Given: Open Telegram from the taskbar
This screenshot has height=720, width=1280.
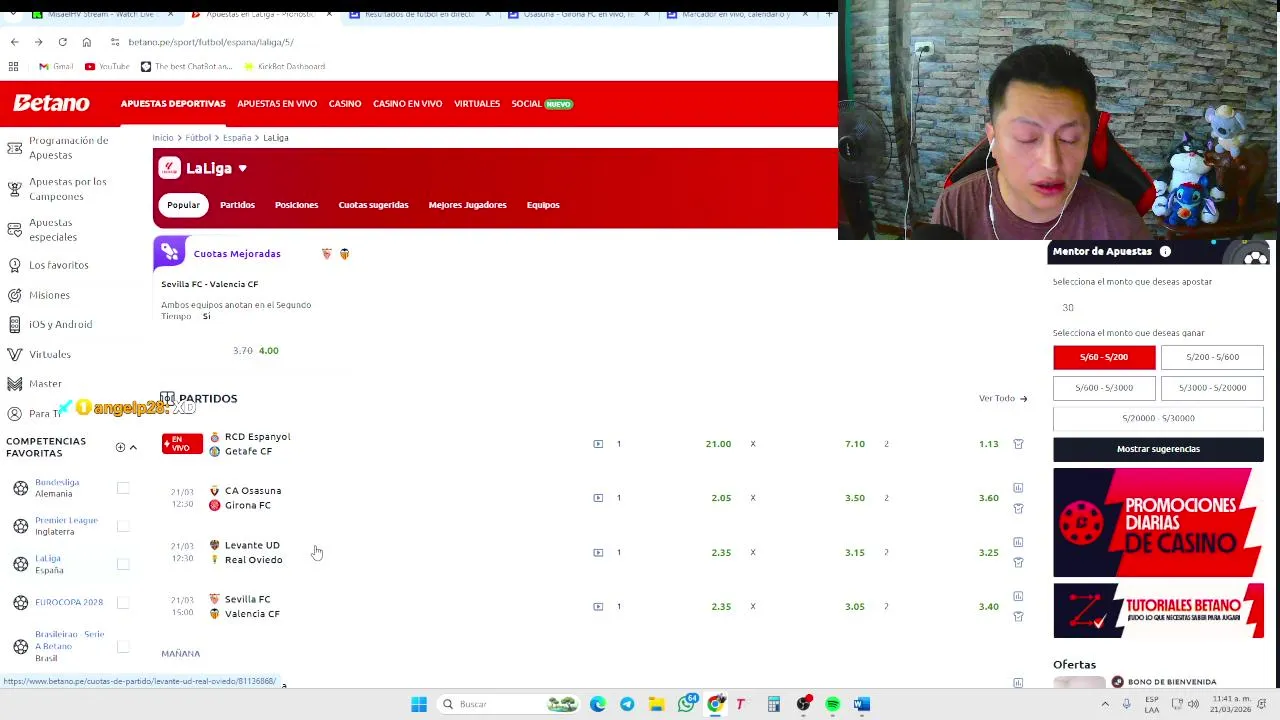Looking at the screenshot, I should coord(627,704).
